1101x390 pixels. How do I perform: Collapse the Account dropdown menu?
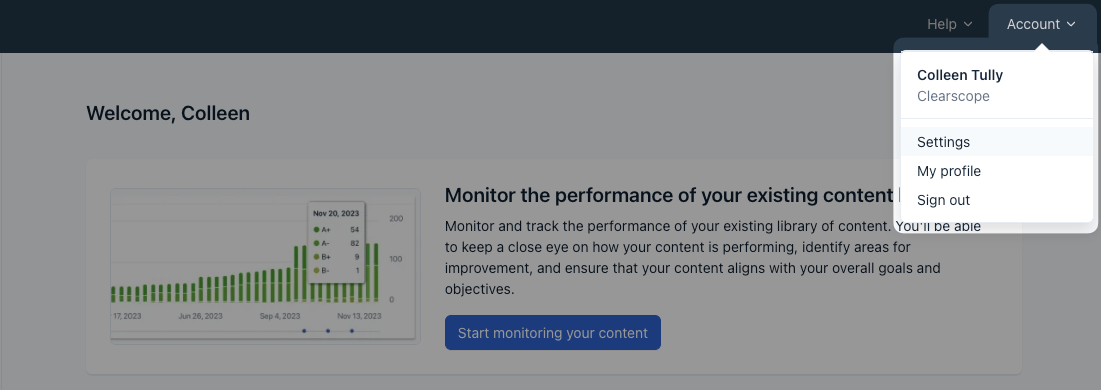[x=1041, y=25]
